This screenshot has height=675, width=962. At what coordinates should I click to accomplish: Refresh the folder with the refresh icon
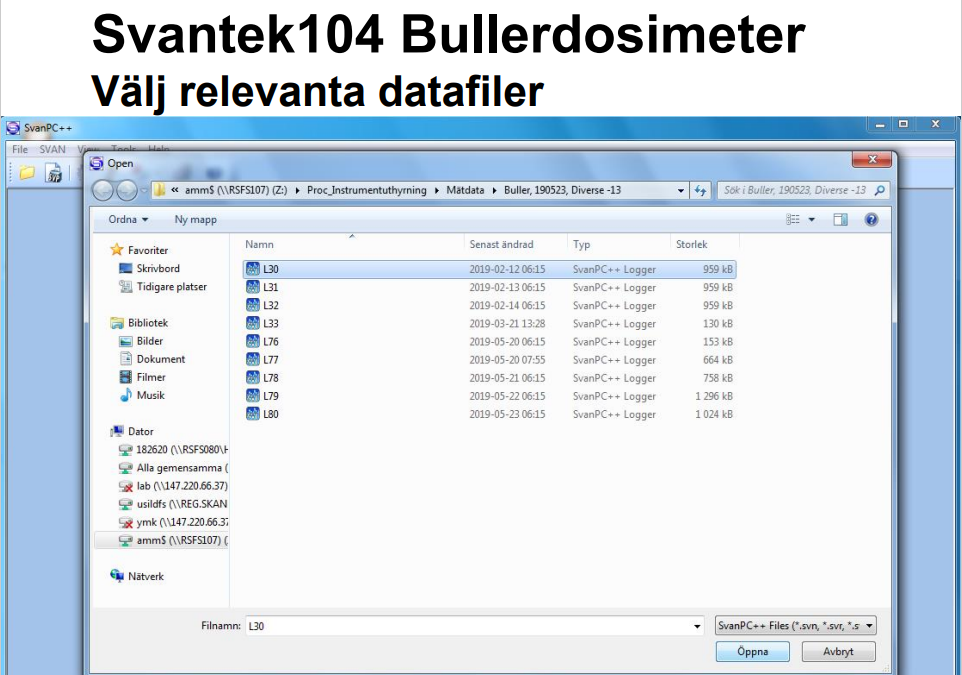pos(700,190)
